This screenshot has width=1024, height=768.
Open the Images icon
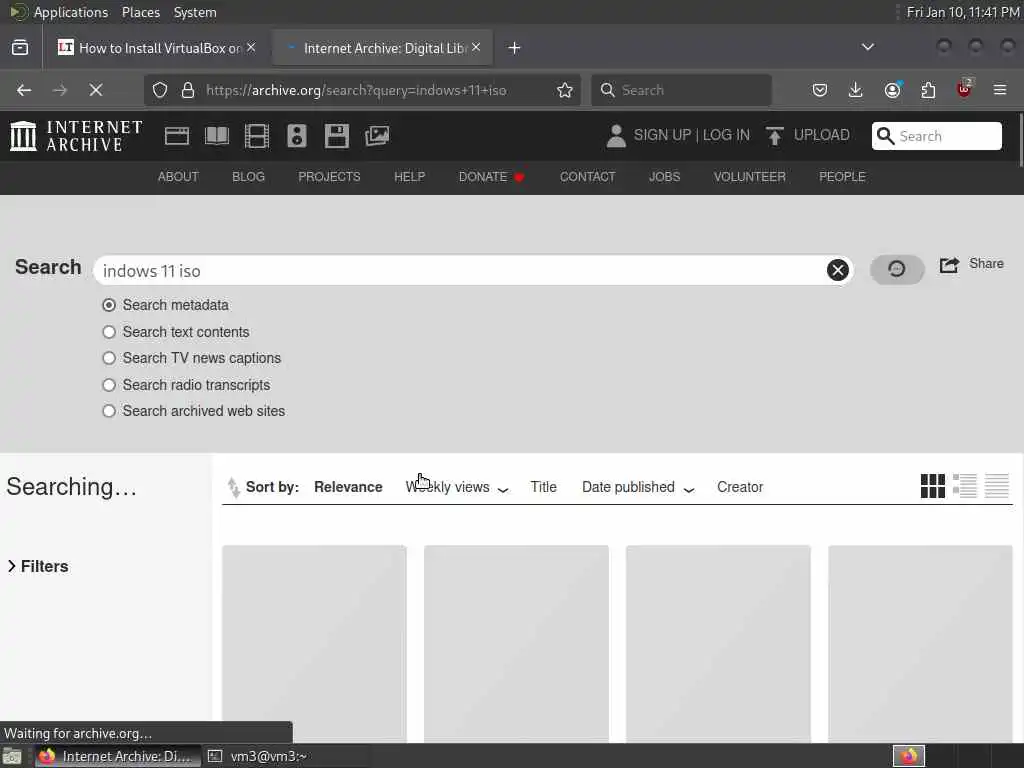coord(377,136)
